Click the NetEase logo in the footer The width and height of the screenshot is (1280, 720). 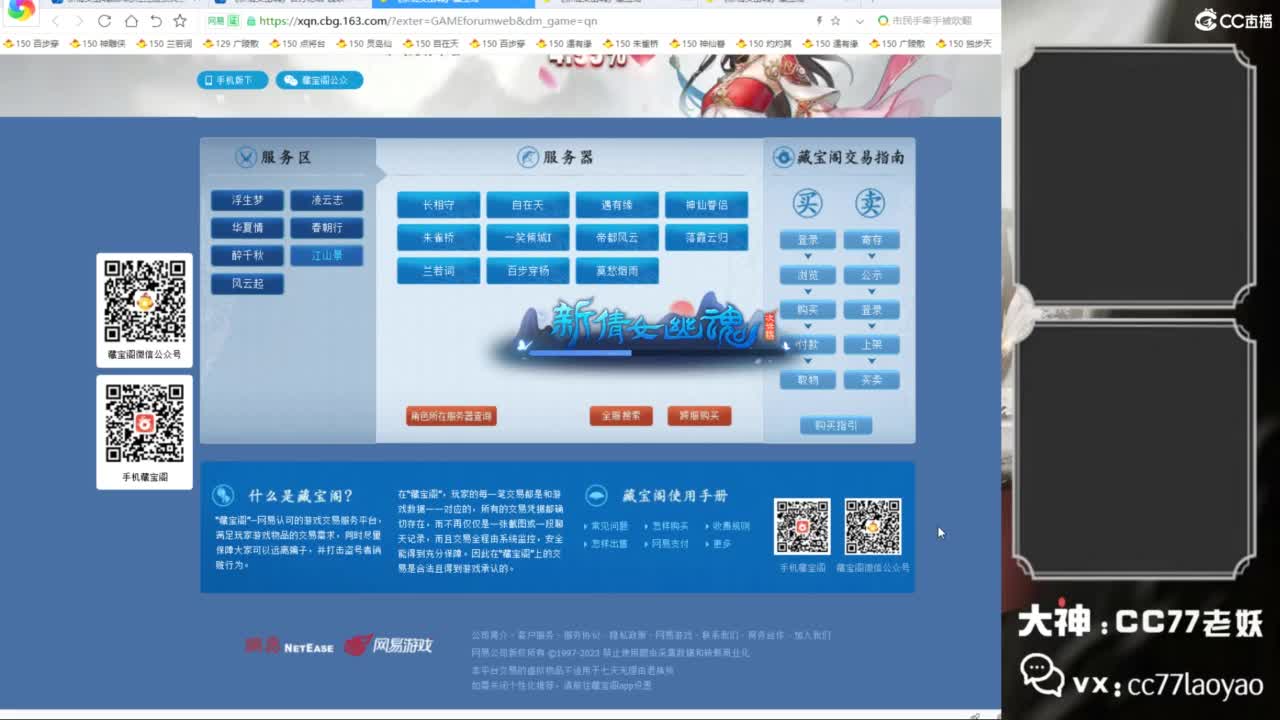(x=290, y=646)
